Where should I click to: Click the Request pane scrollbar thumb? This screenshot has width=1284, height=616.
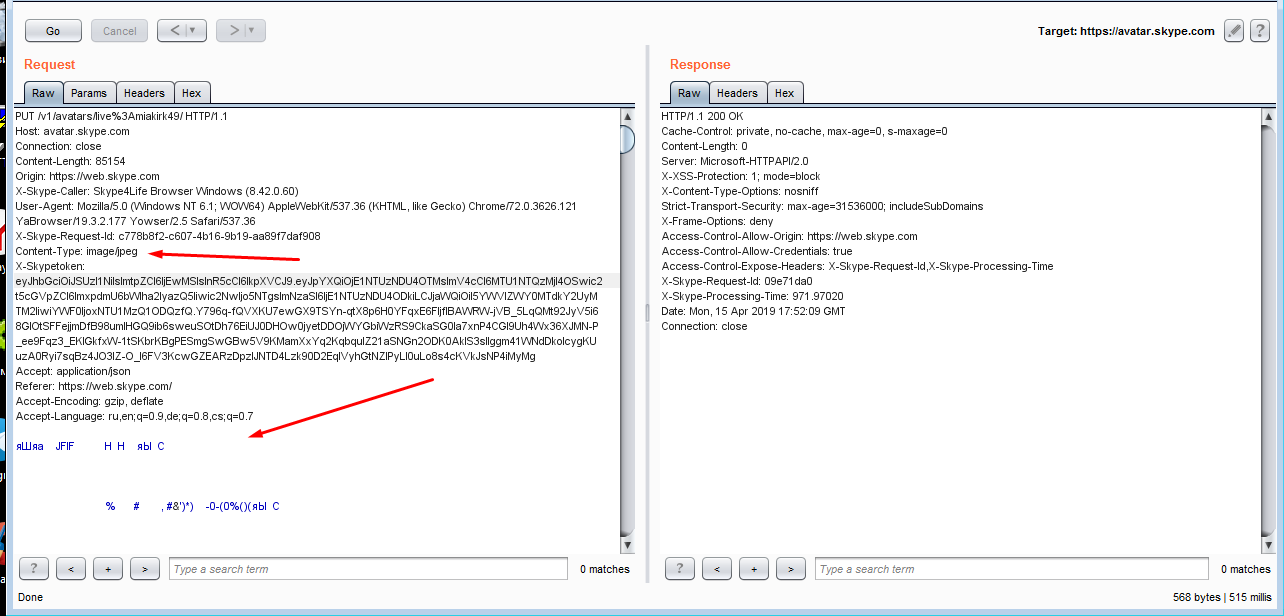coord(627,138)
